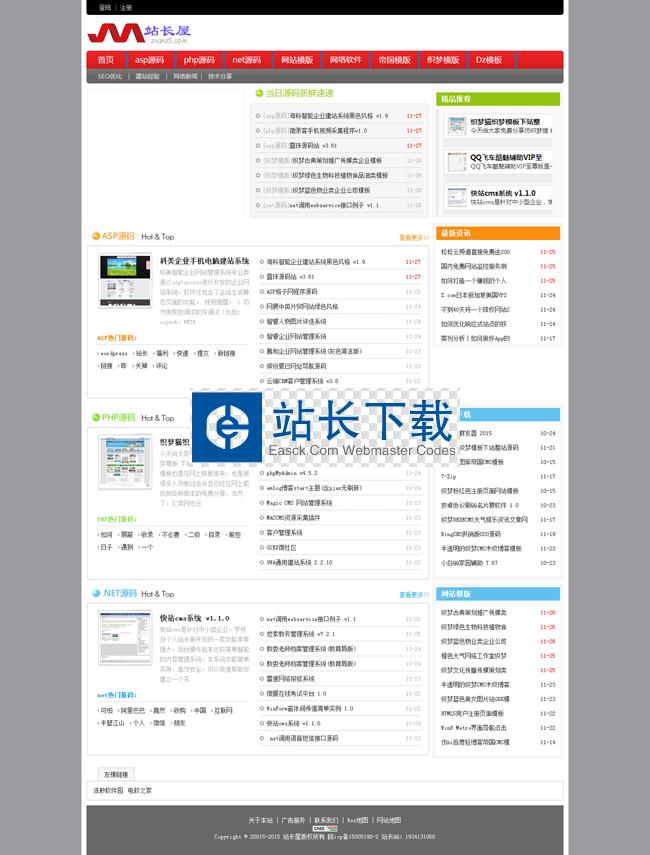Image resolution: width=650 pixels, height=855 pixels.
Task: Open the 织梦模版 navigation tab
Action: 443,60
